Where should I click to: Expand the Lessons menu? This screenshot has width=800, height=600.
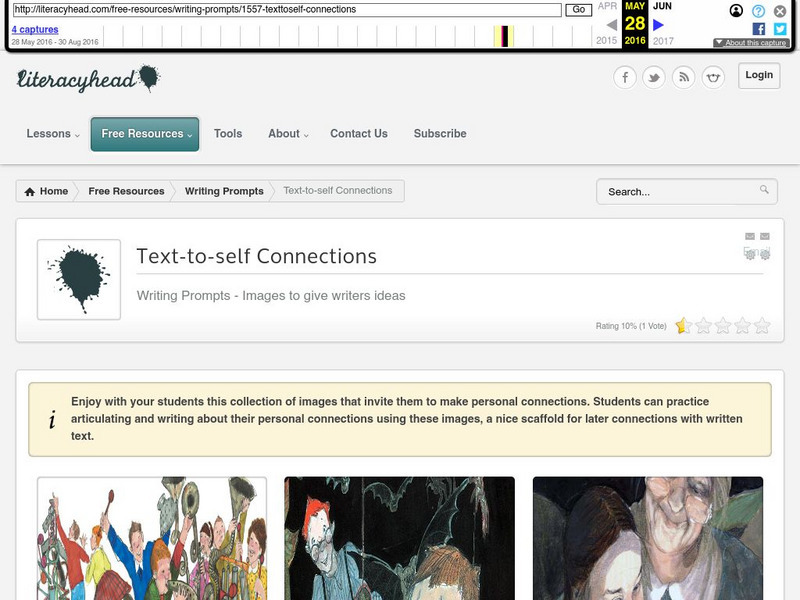53,134
